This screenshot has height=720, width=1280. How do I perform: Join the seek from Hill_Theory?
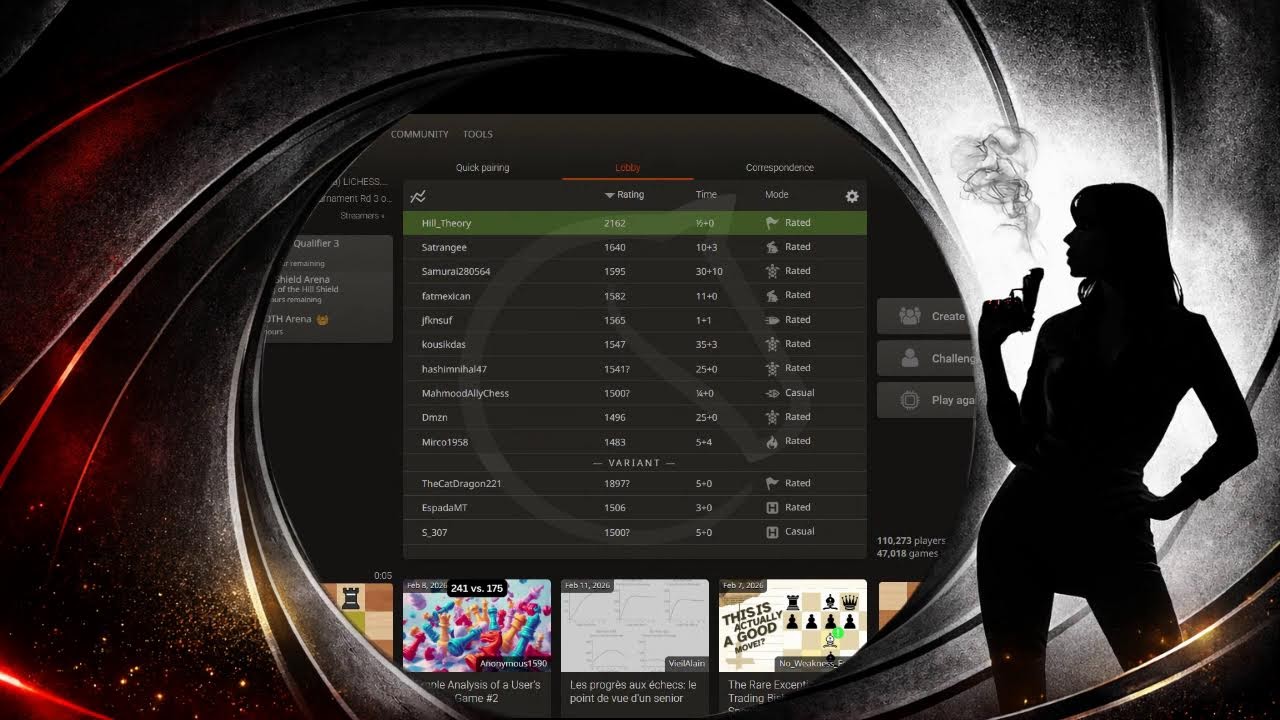[x=635, y=223]
